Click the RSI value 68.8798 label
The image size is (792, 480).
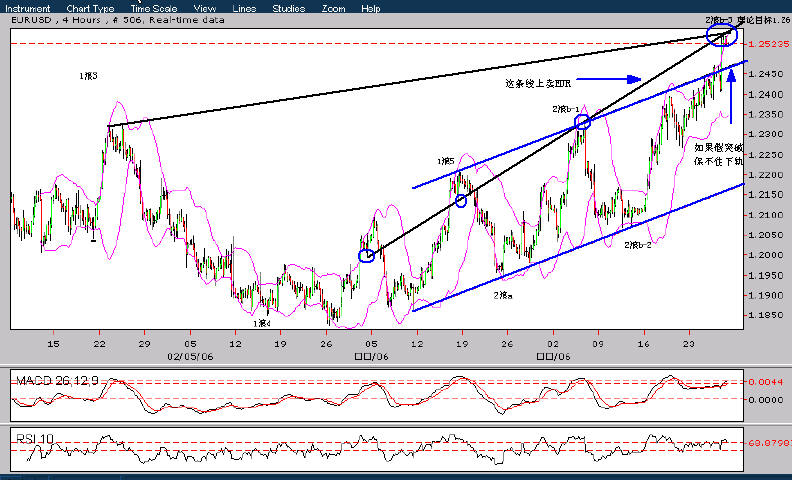(x=768, y=443)
